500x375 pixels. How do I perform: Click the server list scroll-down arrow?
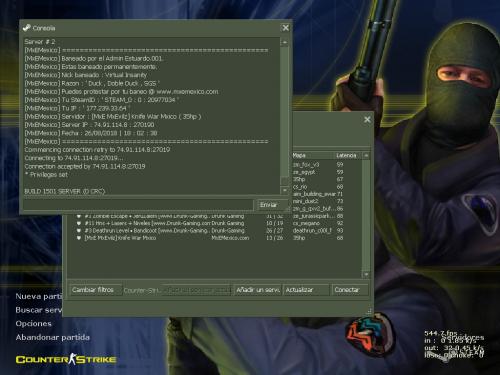[366, 274]
